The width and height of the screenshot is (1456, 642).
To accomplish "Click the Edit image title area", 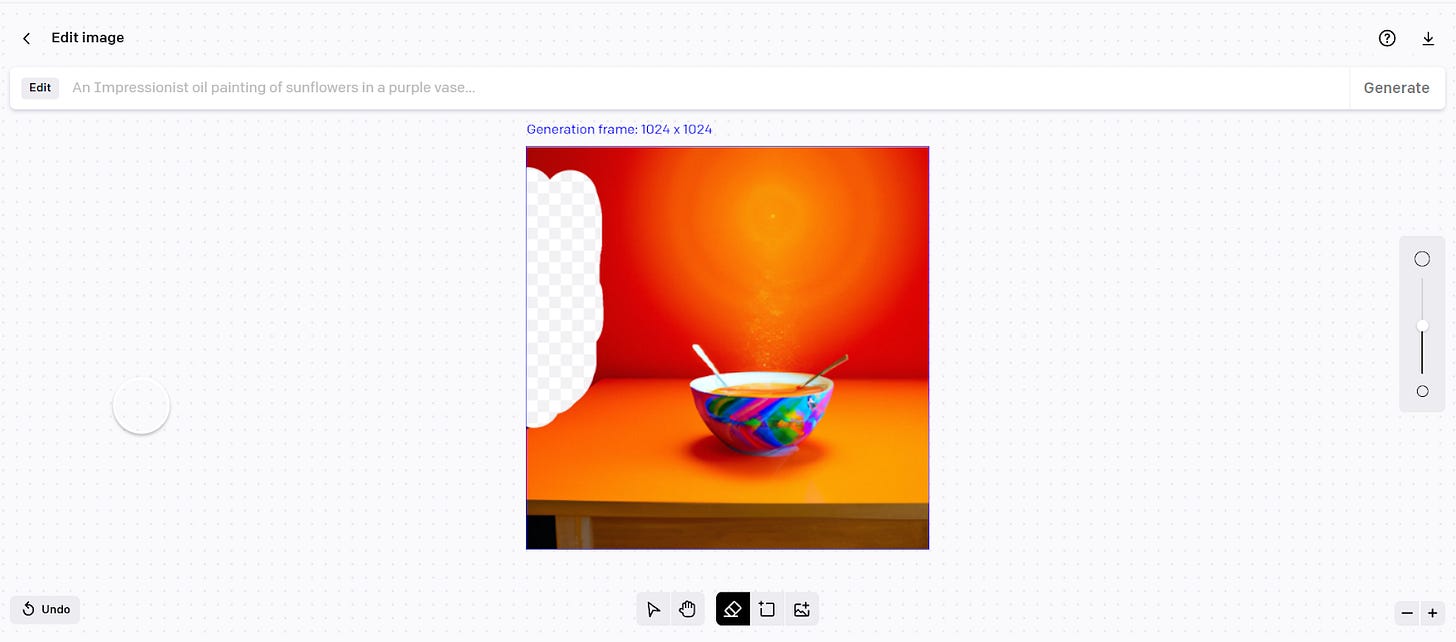I will tap(87, 38).
